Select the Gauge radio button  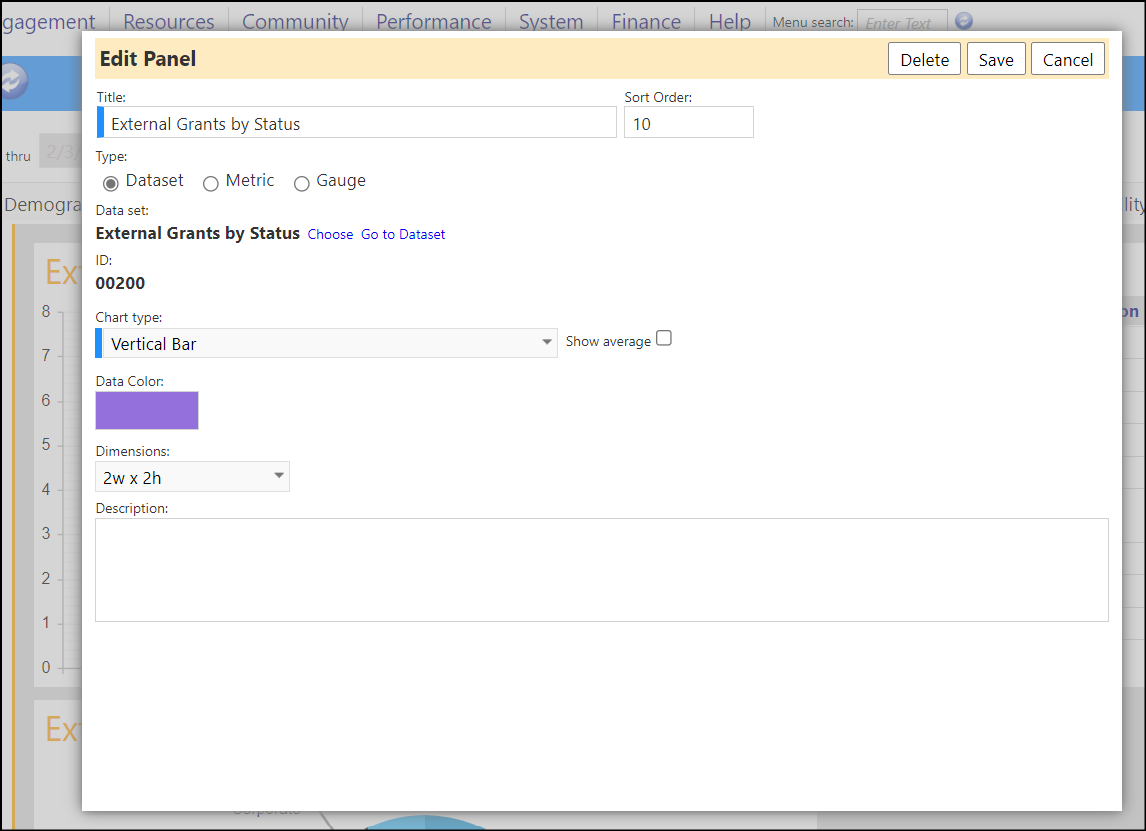click(x=301, y=183)
